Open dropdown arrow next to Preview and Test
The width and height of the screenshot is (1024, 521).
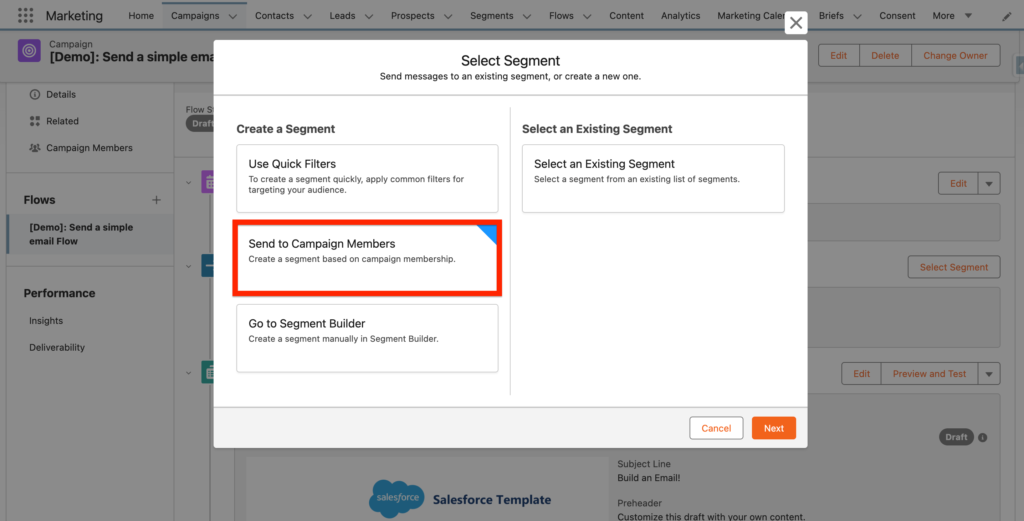click(989, 374)
